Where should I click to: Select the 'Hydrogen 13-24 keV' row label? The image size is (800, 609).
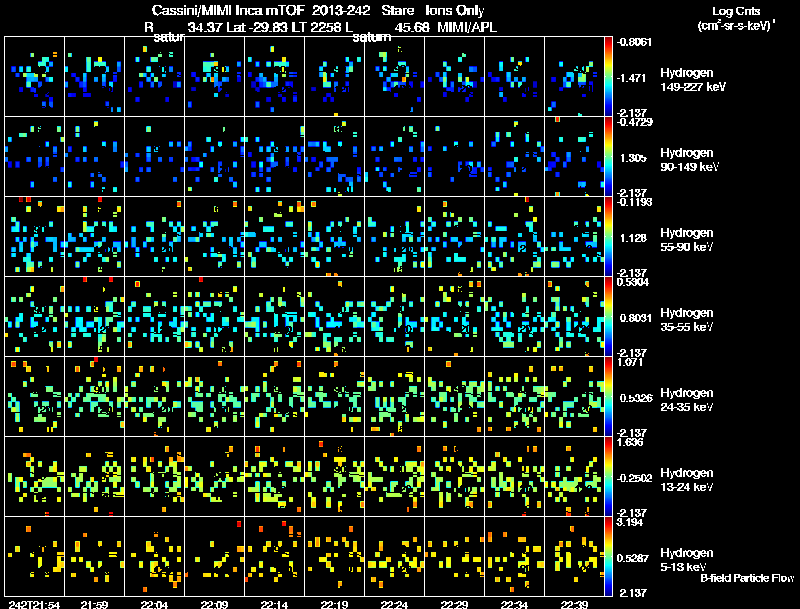687,480
